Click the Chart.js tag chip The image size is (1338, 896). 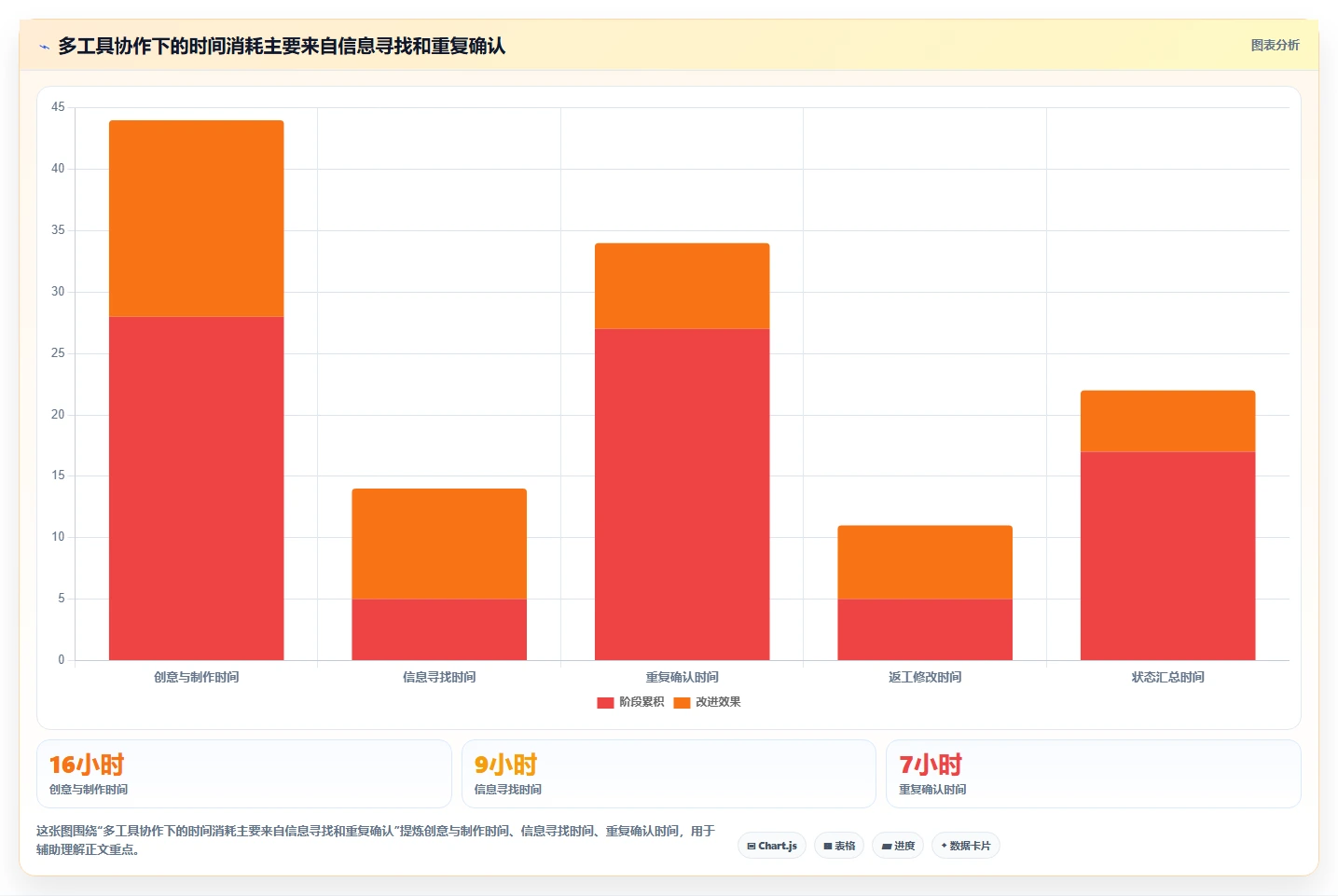pyautogui.click(x=772, y=846)
